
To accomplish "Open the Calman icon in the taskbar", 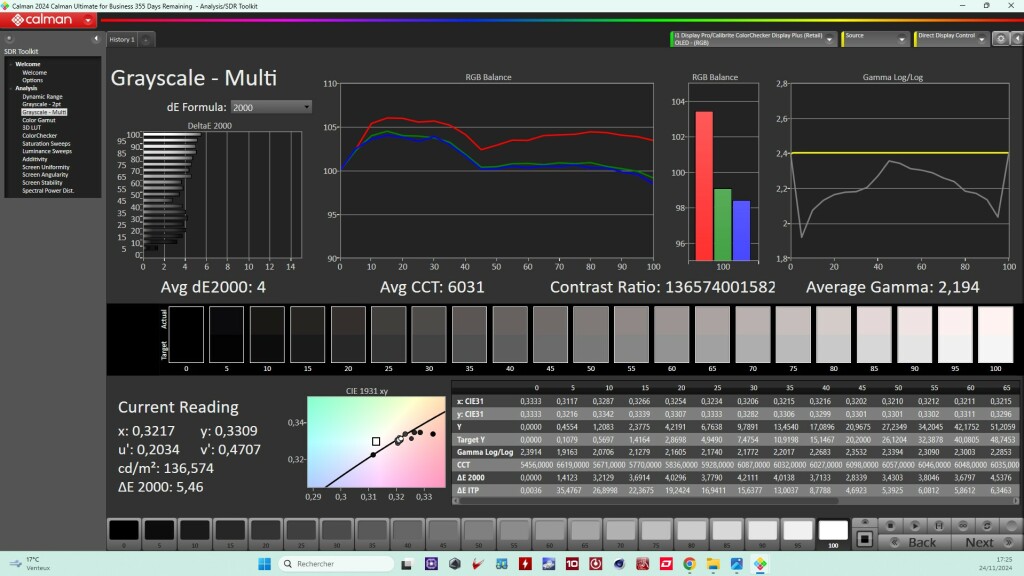I will (x=760, y=564).
